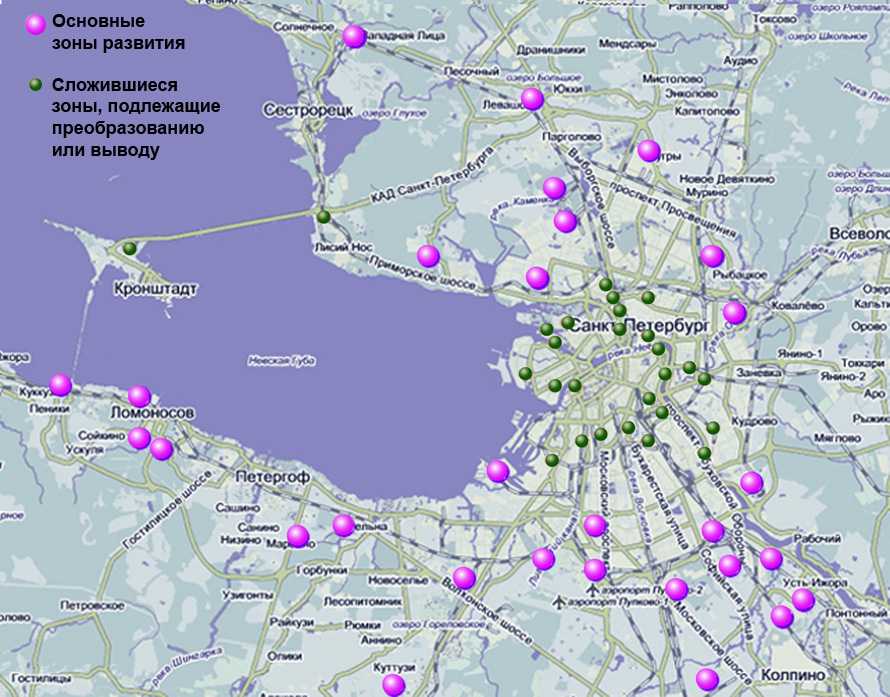This screenshot has width=890, height=697.
Task: Click the green legend marker for Сложившиеся зоны
Action: coord(36,85)
